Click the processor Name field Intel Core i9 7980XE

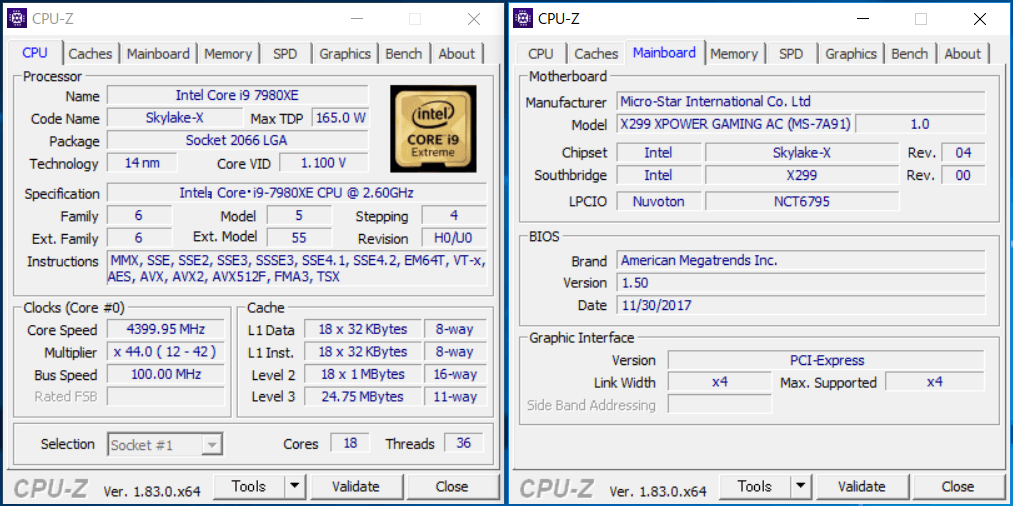237,95
